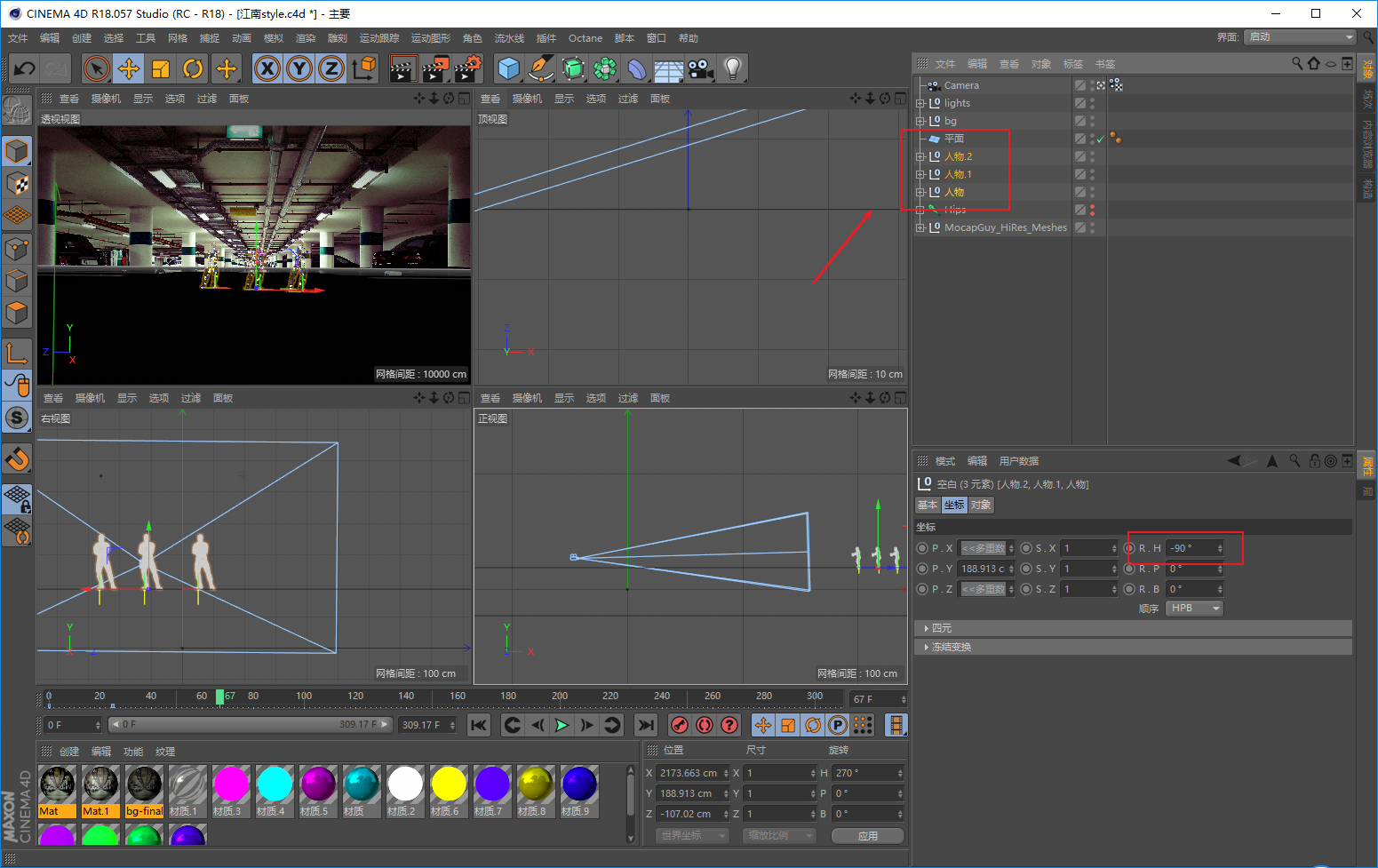Open the rotation order HPB dropdown
Screen dimensions: 1378x868
(x=1195, y=609)
